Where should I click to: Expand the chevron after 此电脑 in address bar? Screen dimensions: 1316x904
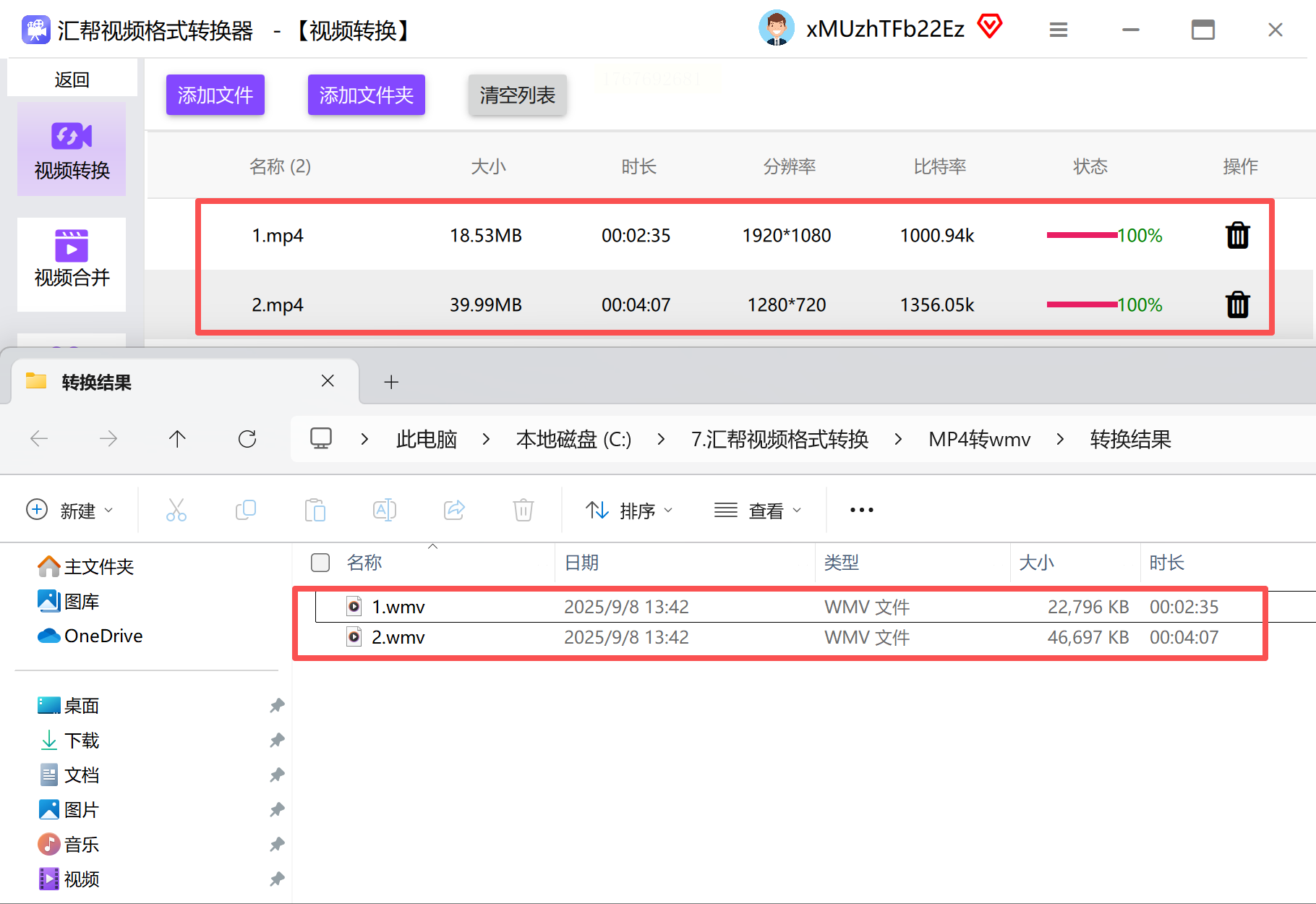coord(486,439)
